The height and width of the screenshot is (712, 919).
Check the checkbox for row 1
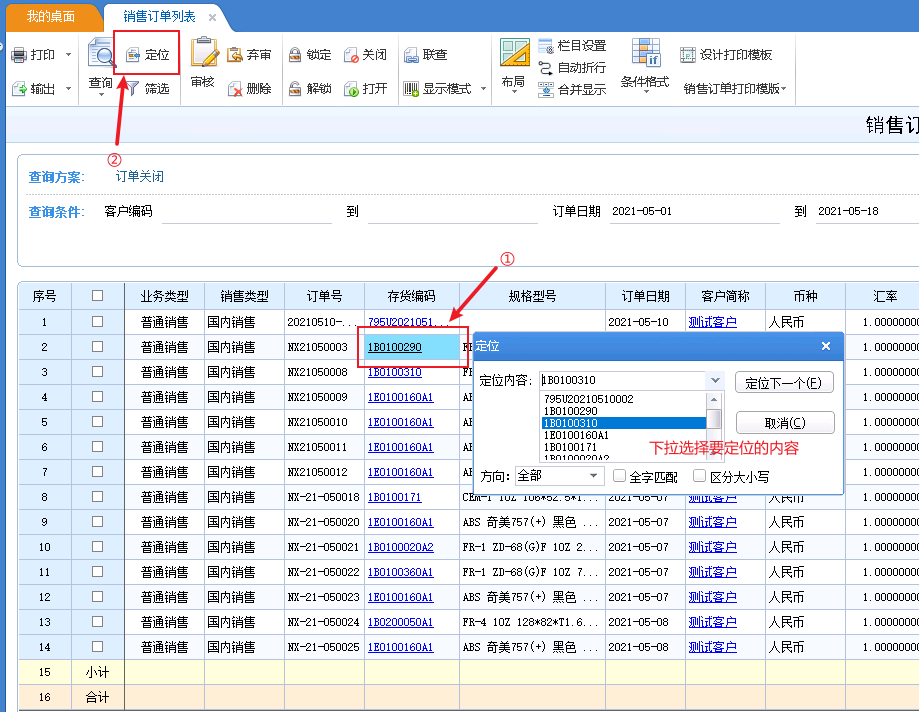point(97,322)
